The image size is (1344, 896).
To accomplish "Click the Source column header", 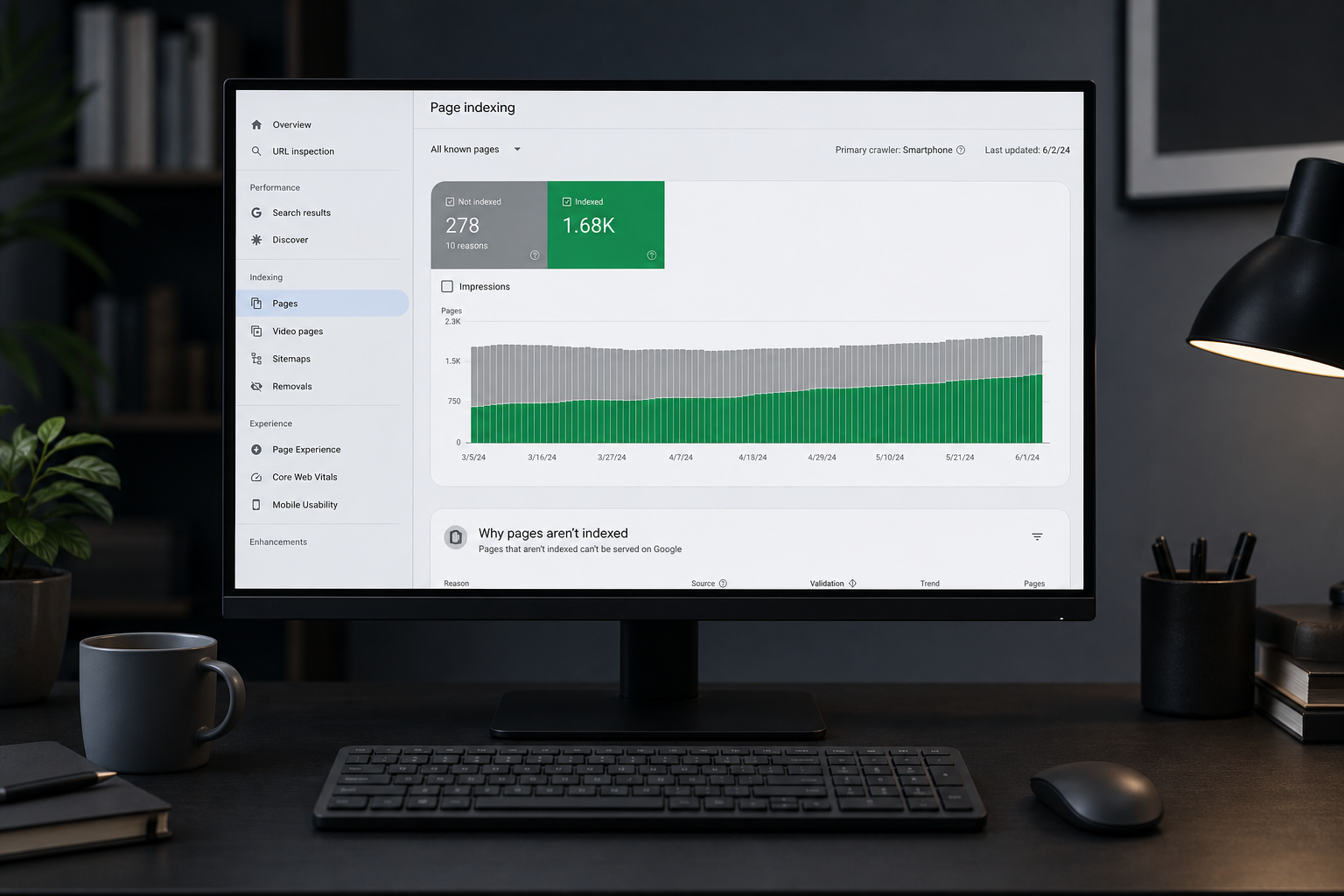I will pyautogui.click(x=703, y=584).
